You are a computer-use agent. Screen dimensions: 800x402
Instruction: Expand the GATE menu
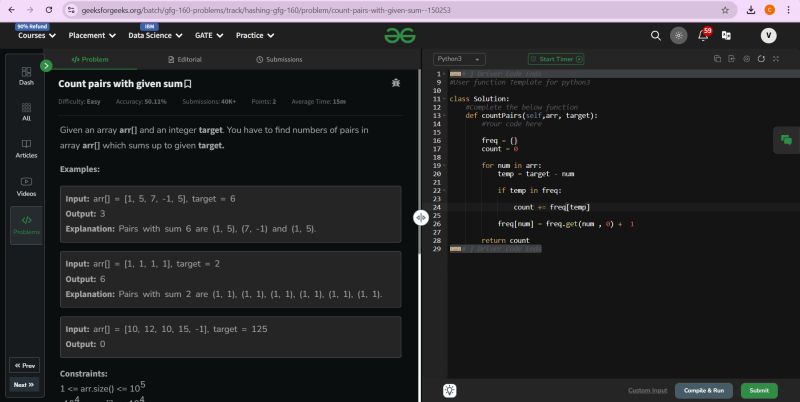(x=209, y=35)
